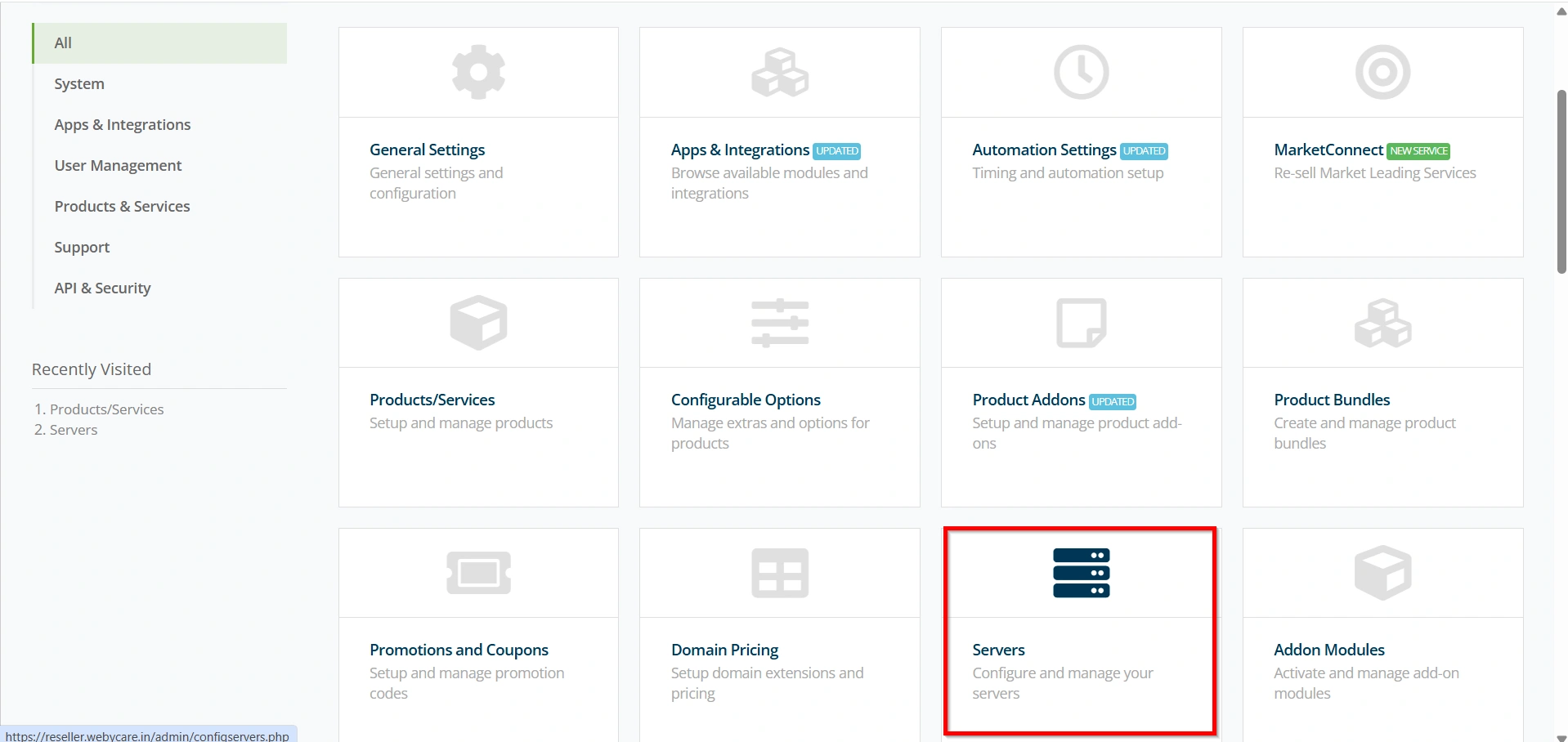Image resolution: width=1568 pixels, height=742 pixels.
Task: Open User Management sidebar category
Action: pyautogui.click(x=160, y=166)
